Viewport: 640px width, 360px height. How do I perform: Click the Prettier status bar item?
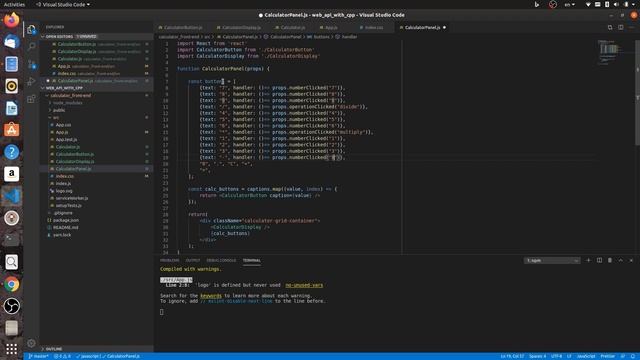coord(608,356)
